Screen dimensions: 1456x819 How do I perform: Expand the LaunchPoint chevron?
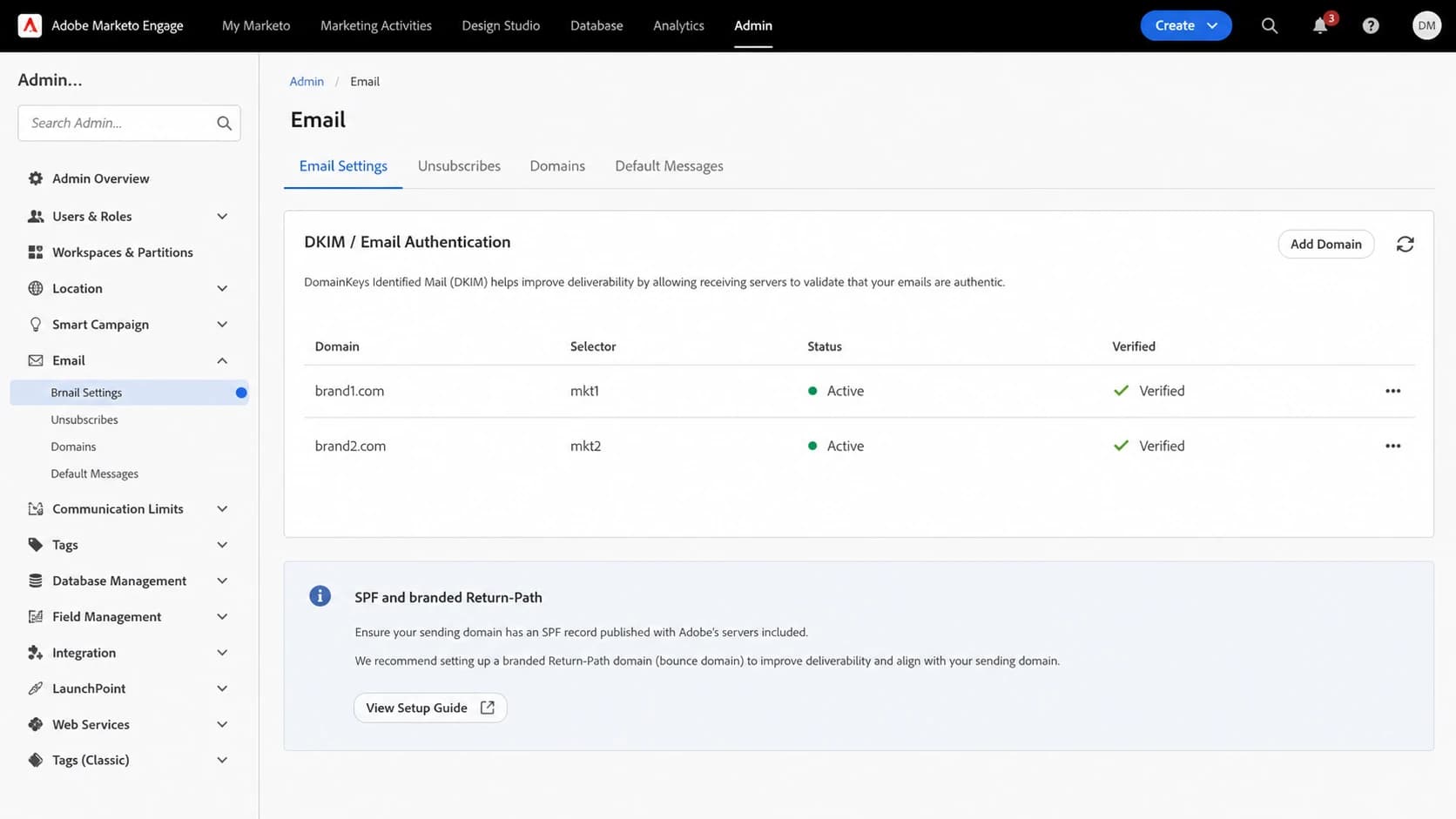pos(222,688)
